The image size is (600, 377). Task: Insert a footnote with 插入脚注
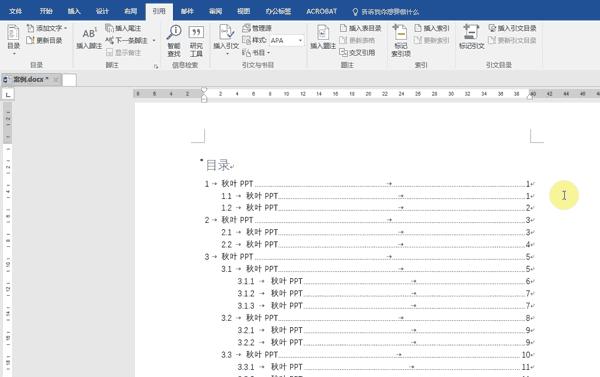[x=89, y=39]
